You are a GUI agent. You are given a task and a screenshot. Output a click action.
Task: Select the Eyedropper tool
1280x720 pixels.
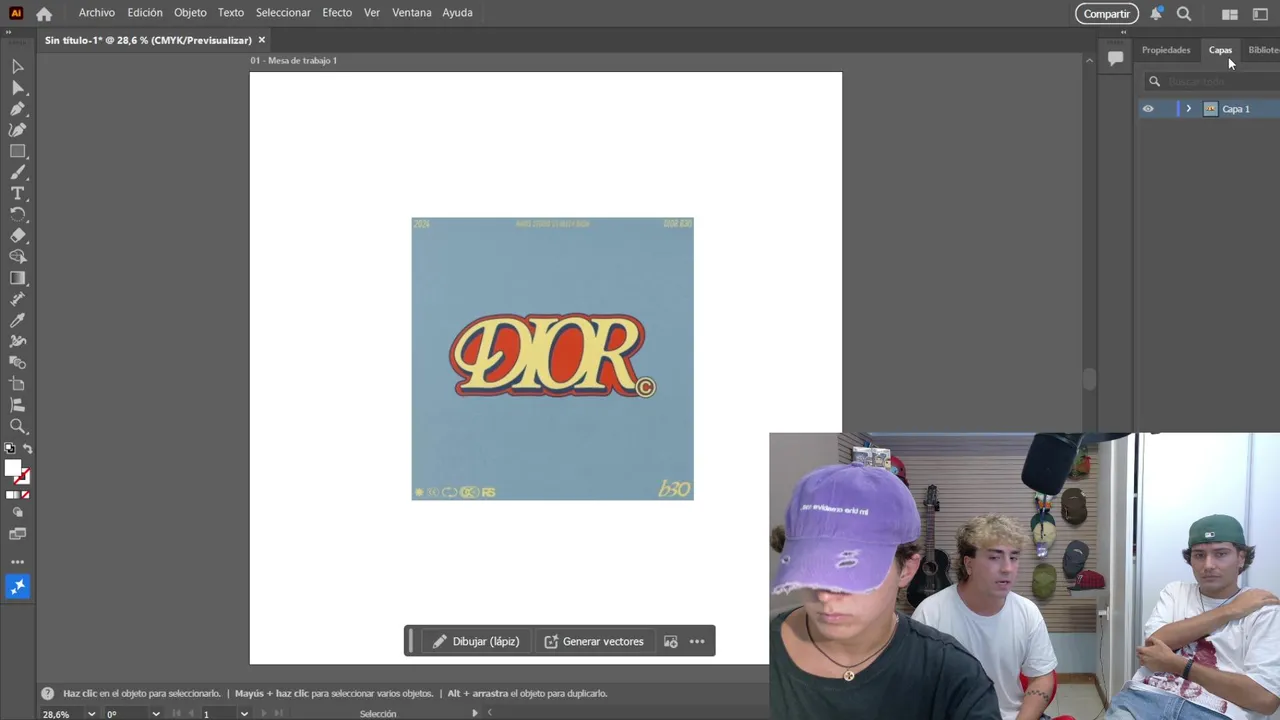point(17,320)
